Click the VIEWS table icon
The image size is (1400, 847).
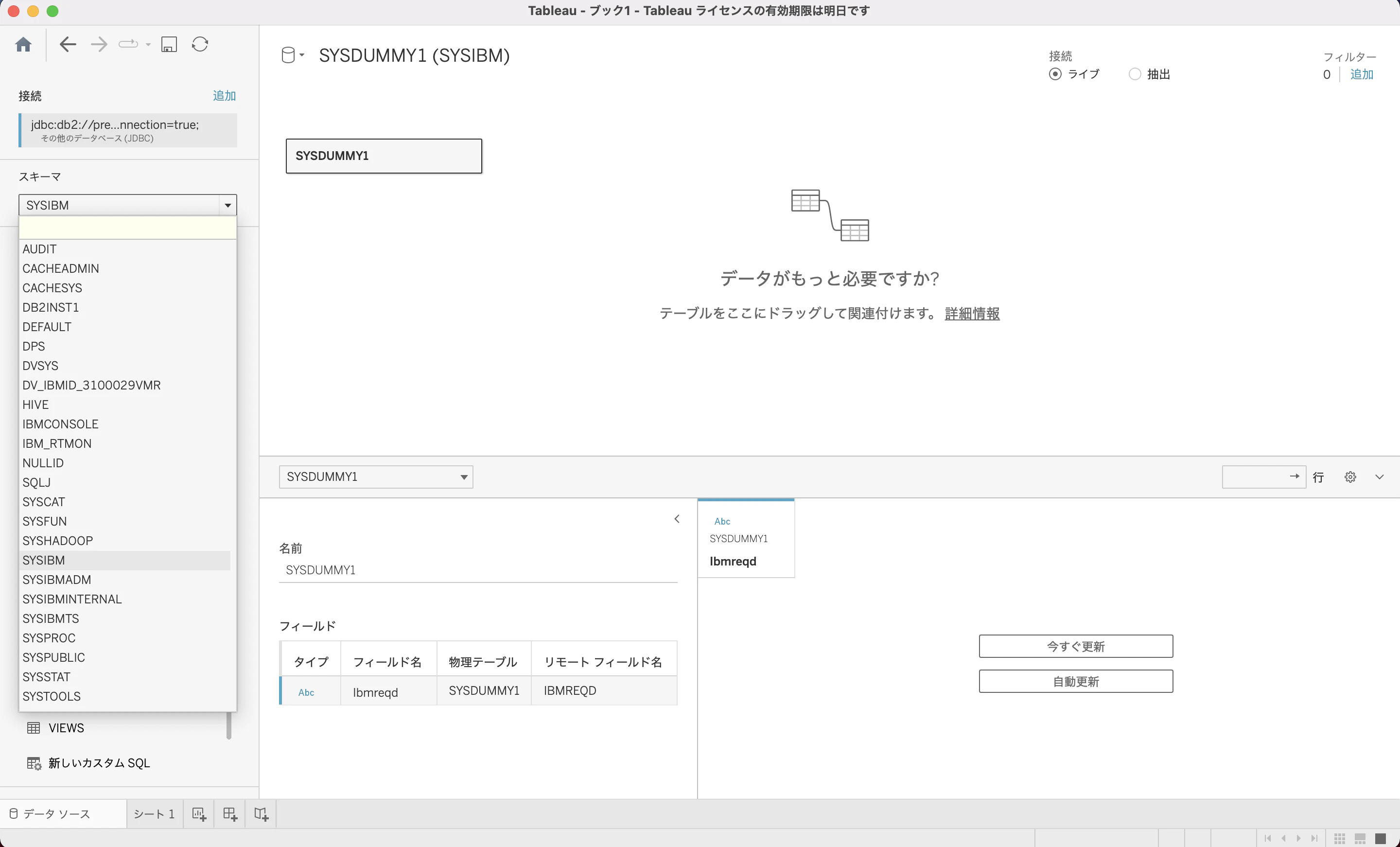click(34, 728)
